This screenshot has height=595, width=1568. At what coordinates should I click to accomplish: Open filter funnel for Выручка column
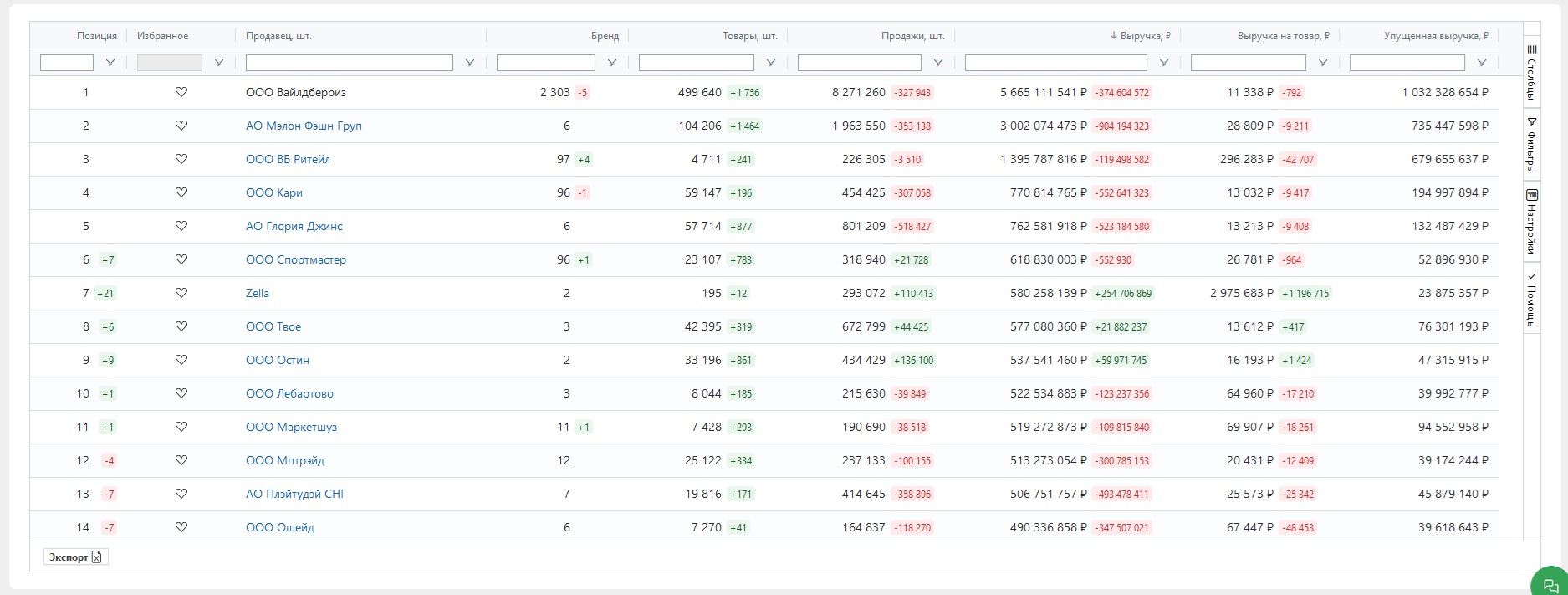pos(1164,63)
